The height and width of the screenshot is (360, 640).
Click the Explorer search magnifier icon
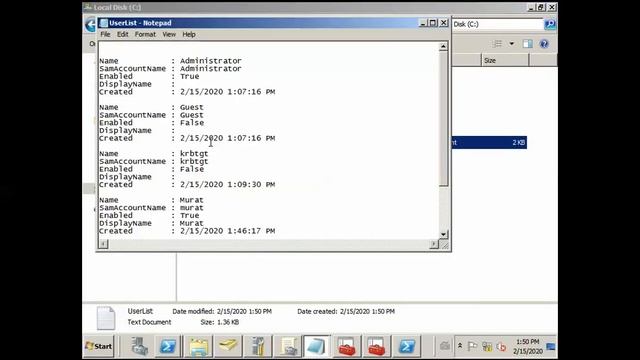(549, 24)
